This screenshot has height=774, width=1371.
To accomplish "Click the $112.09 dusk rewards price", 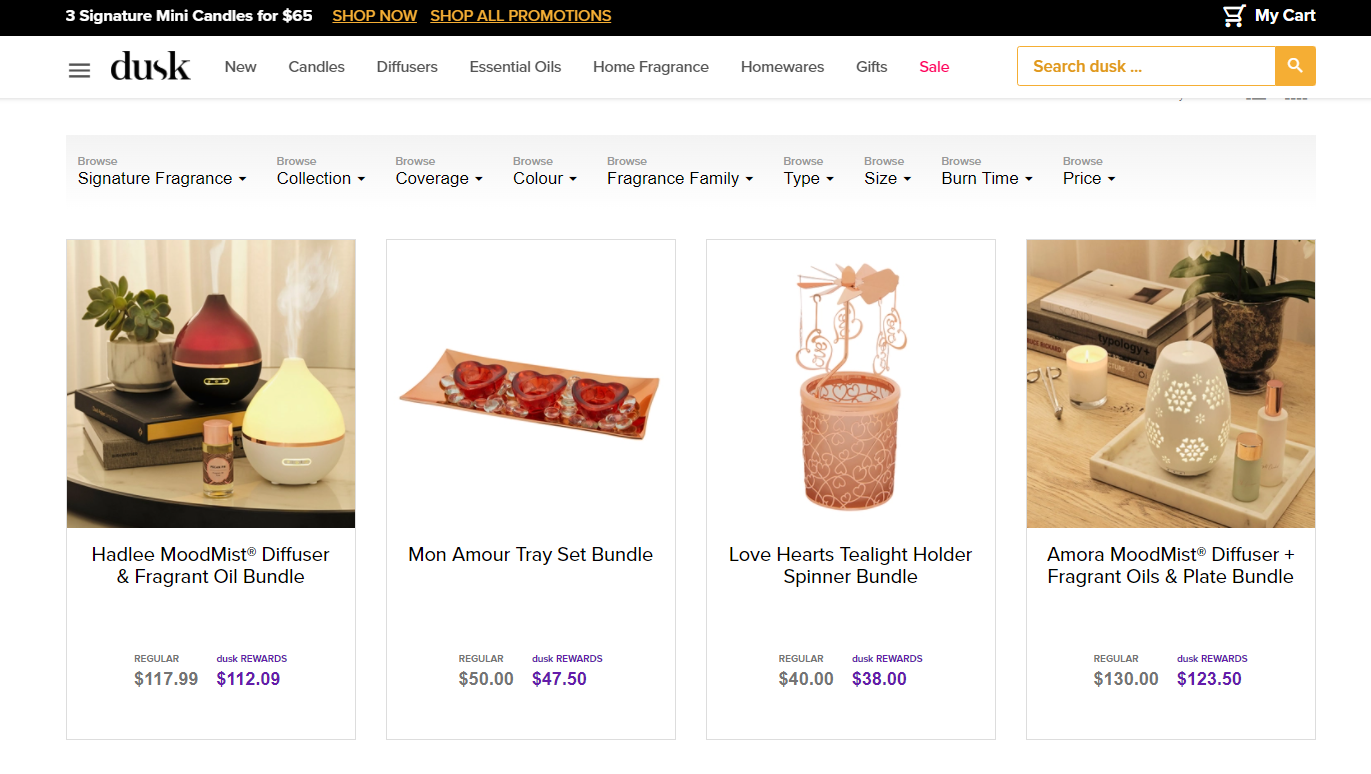I will pyautogui.click(x=248, y=679).
